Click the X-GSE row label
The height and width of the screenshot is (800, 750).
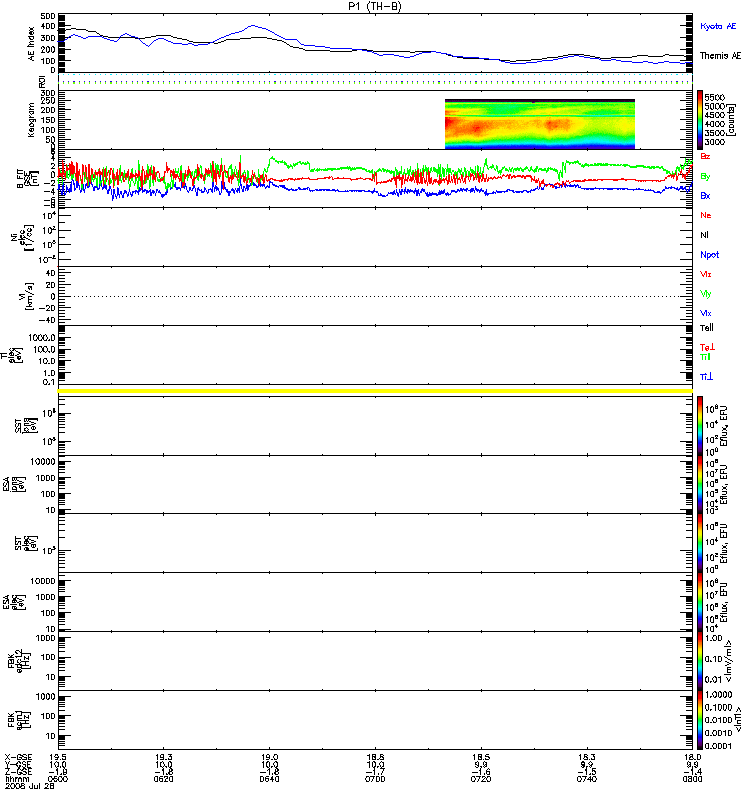19,757
